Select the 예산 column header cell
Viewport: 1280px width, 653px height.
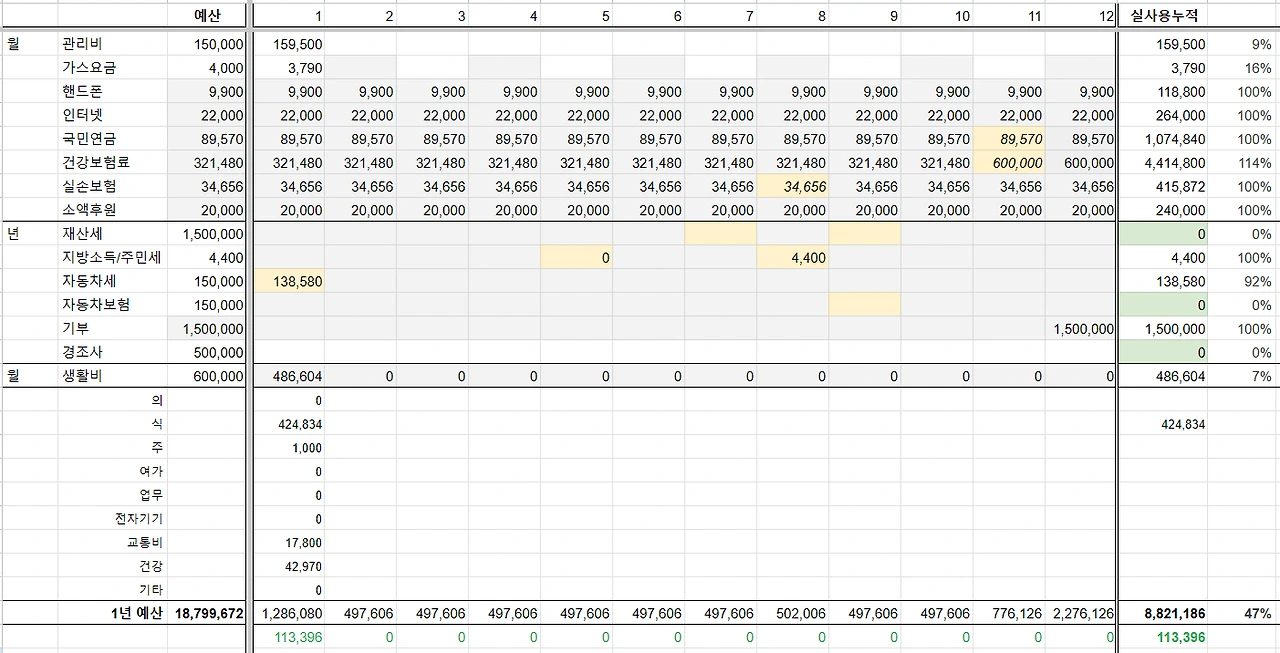pyautogui.click(x=207, y=16)
